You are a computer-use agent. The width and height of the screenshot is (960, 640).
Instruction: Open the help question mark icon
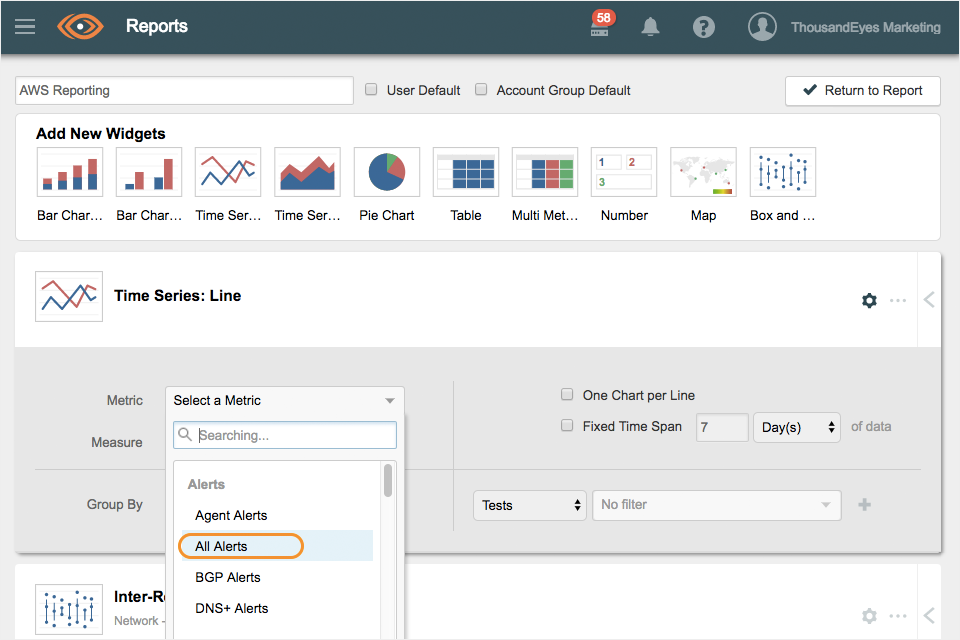pyautogui.click(x=704, y=27)
